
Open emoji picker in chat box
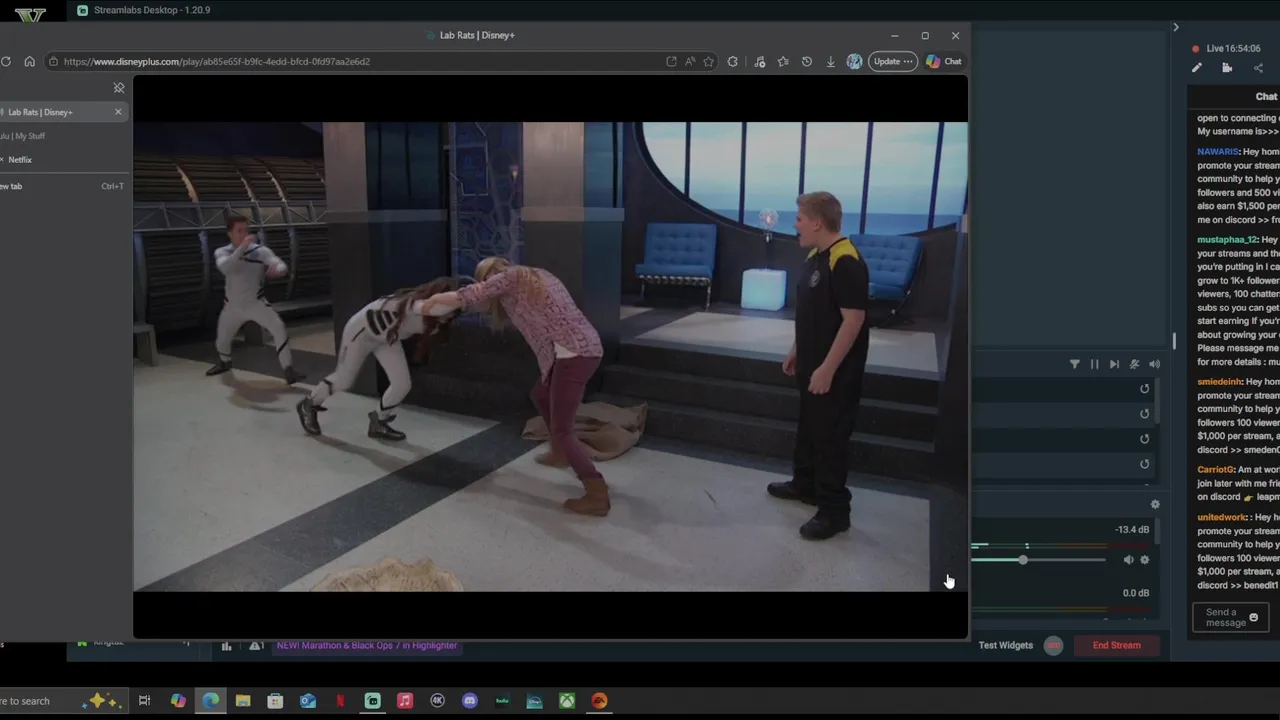(x=1254, y=618)
